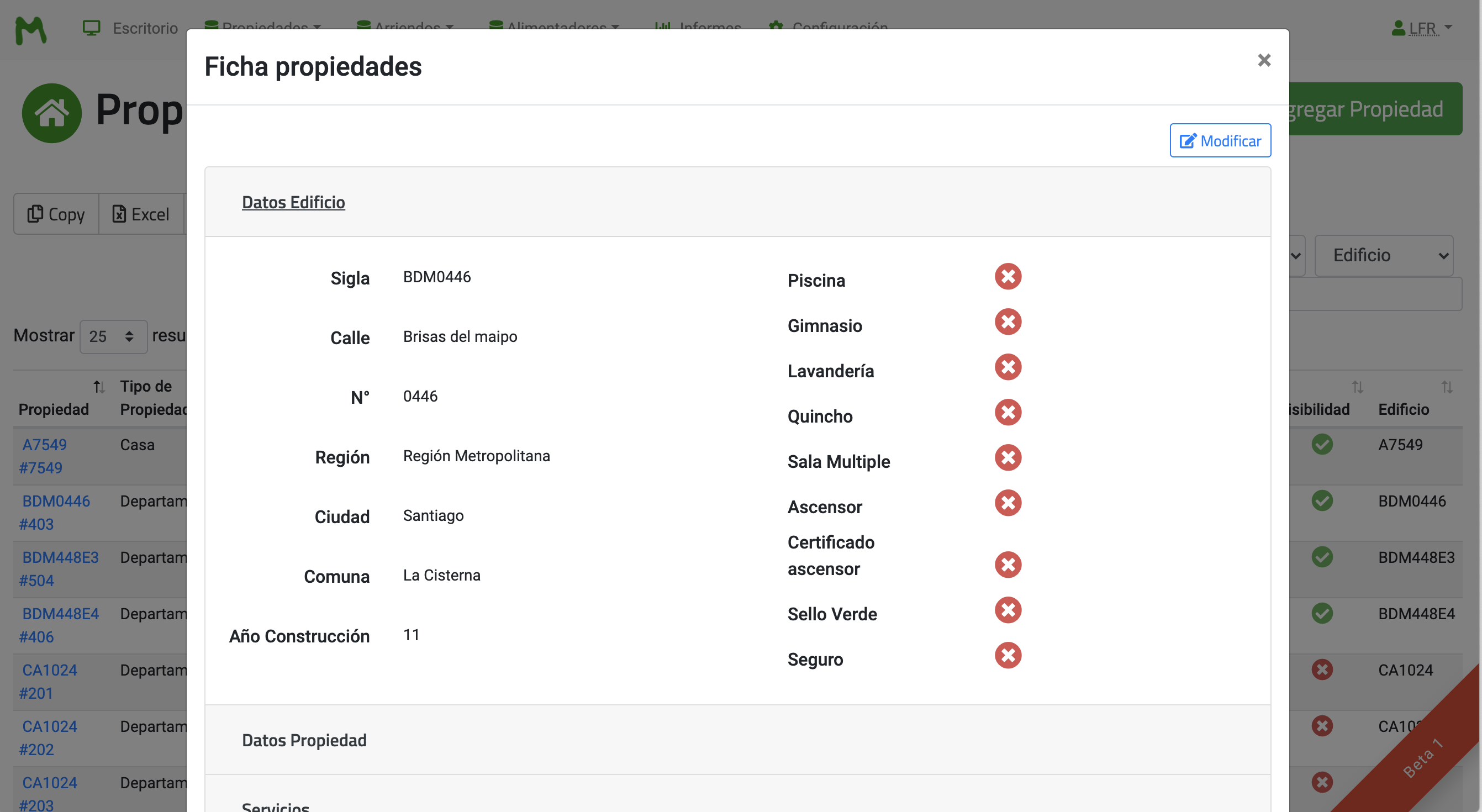Click the LFR user profile icon
Viewport: 1482px width, 812px height.
click(x=1398, y=28)
